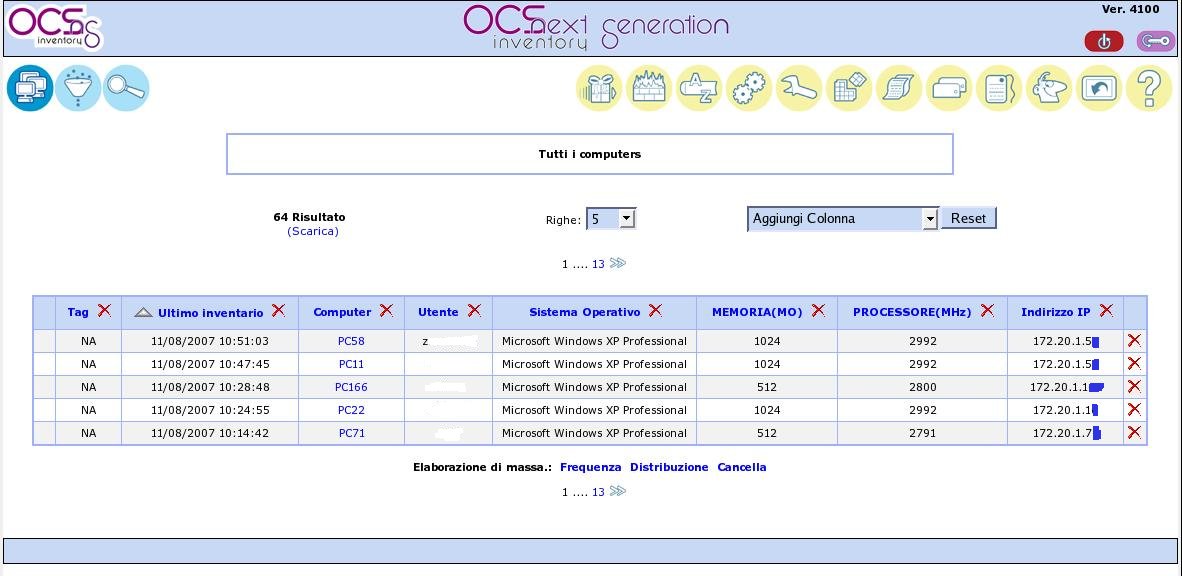Image resolution: width=1182 pixels, height=576 pixels.
Task: Remove the Tag column with red X
Action: [x=104, y=311]
